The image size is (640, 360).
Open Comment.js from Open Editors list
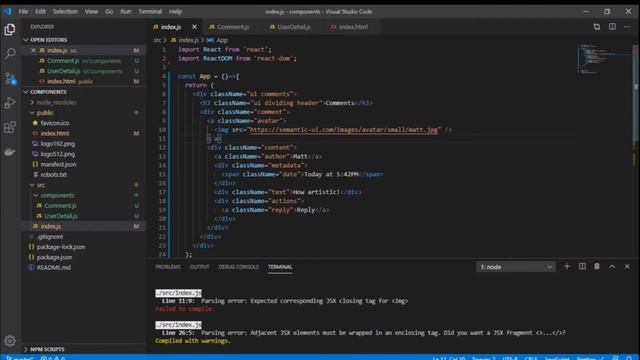[84, 60]
